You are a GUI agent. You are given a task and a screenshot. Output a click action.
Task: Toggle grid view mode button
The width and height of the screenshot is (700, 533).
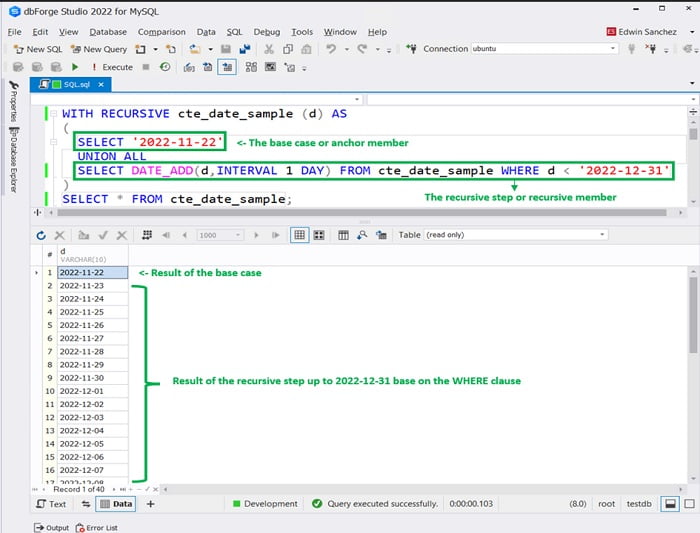[x=298, y=235]
